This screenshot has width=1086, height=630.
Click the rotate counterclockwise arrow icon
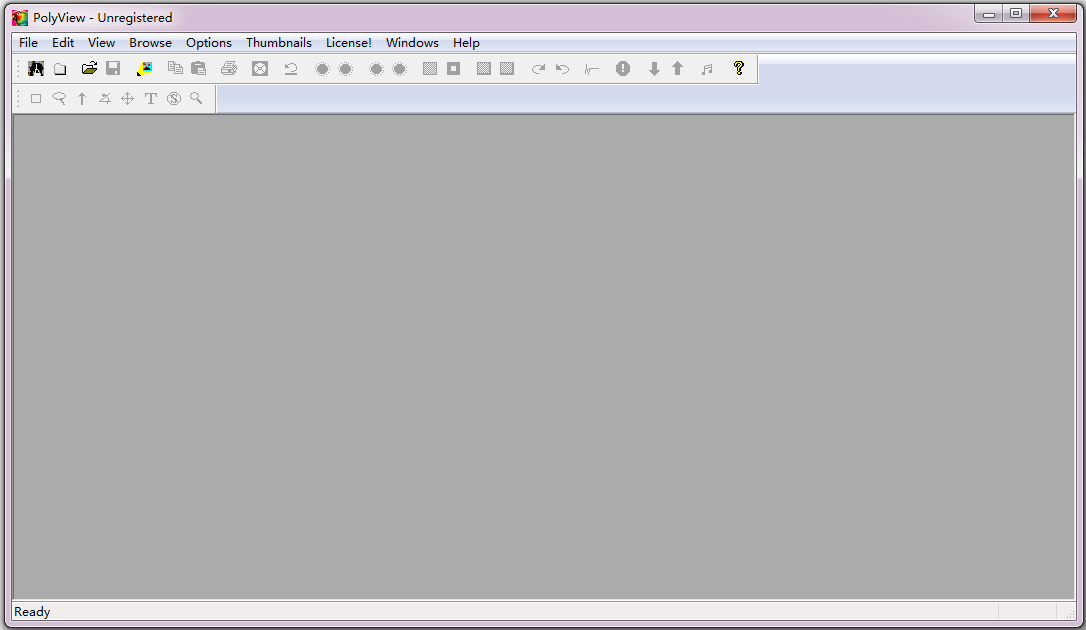(562, 69)
